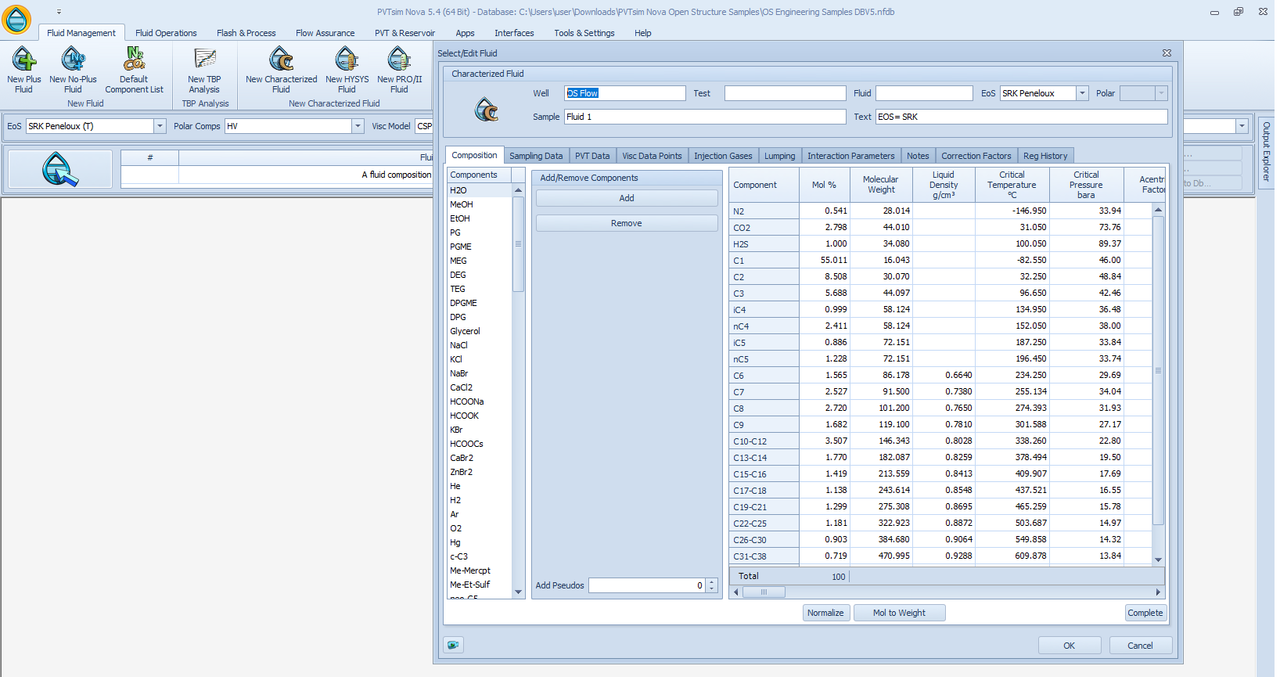Click the Cancel button
This screenshot has height=677, width=1280.
[x=1140, y=645]
